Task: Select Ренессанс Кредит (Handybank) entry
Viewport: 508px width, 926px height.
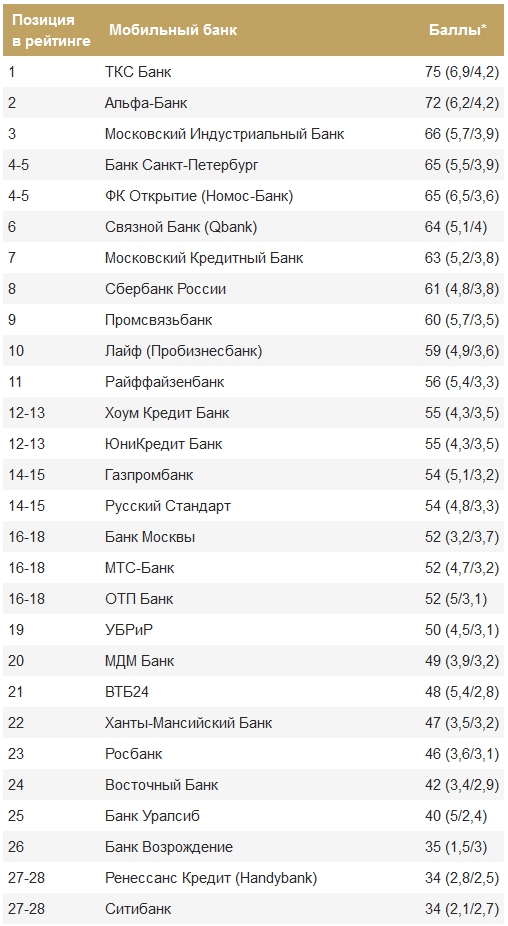Action: tap(211, 878)
